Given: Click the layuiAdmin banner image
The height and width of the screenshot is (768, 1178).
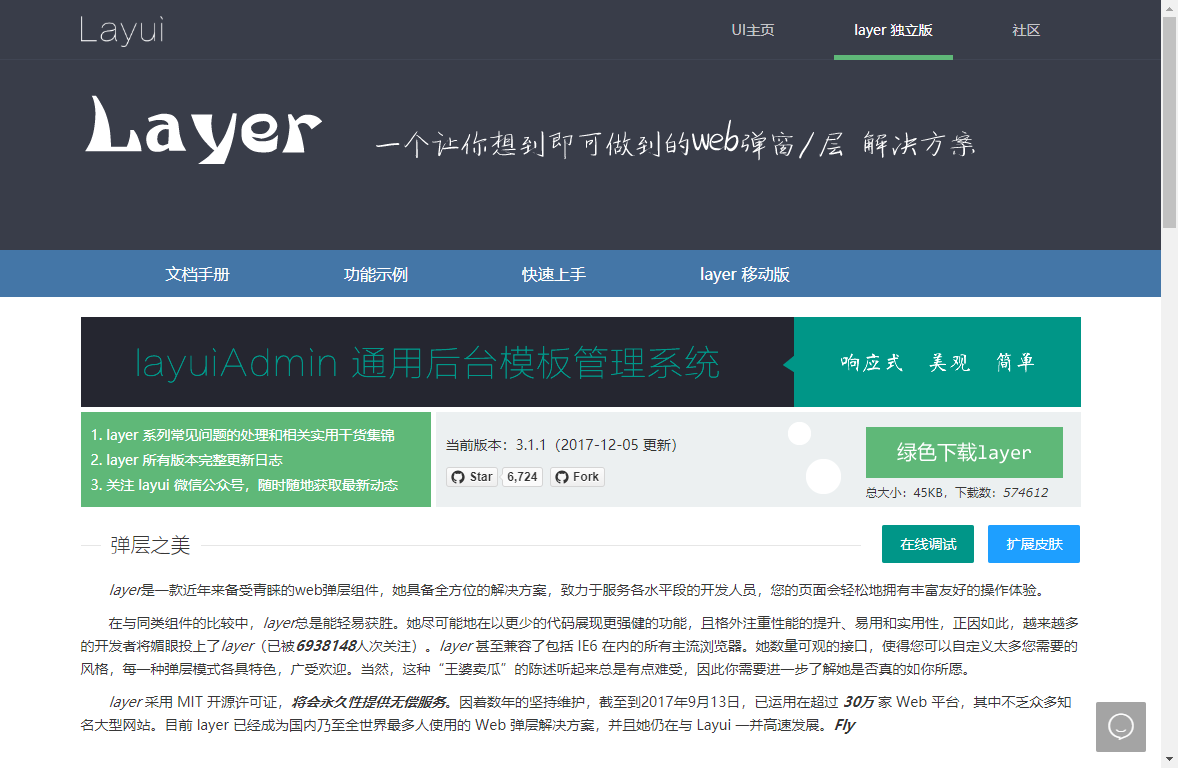Looking at the screenshot, I should pos(580,362).
